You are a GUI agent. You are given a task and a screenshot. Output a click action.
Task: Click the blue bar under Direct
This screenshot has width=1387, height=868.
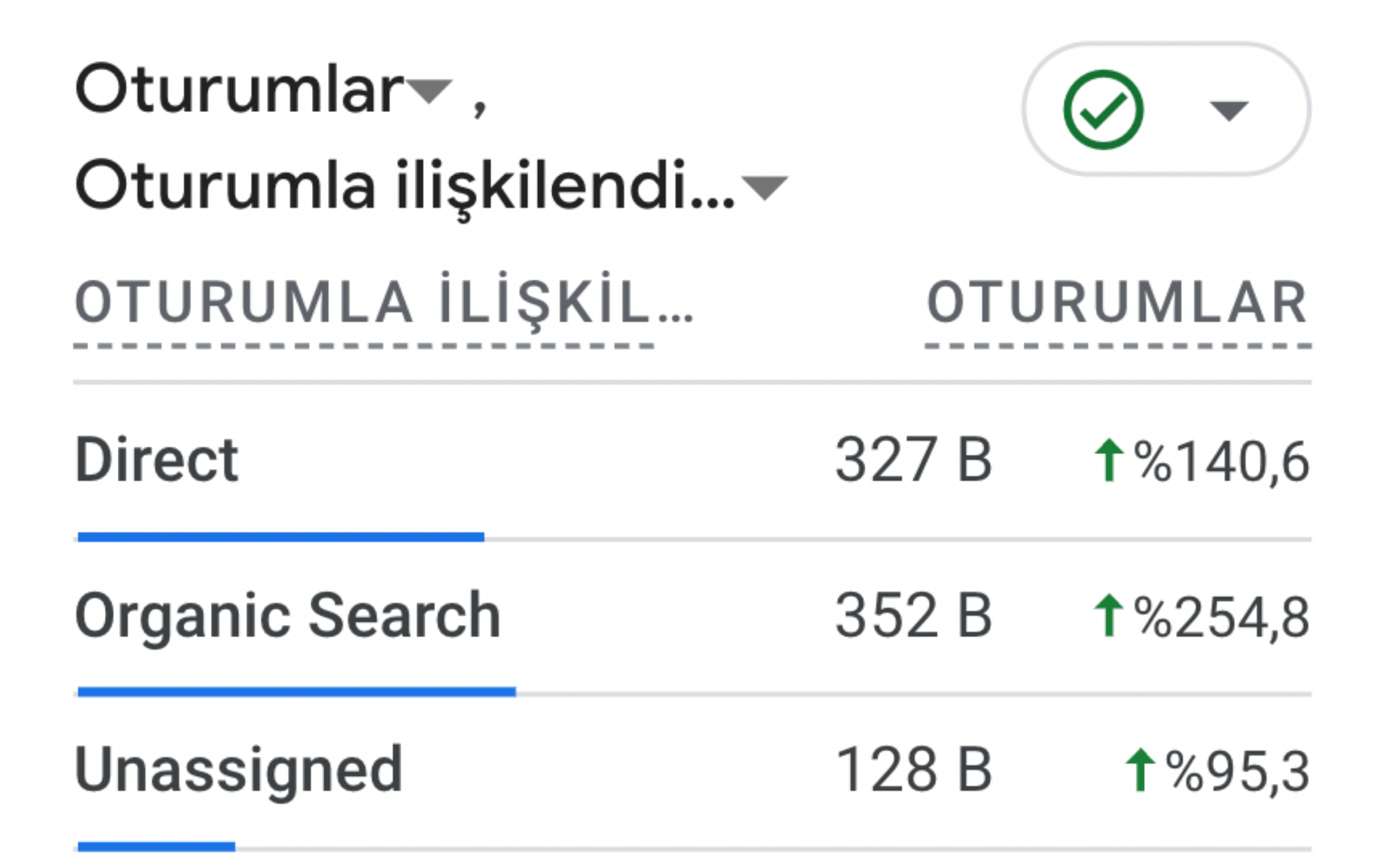(281, 538)
